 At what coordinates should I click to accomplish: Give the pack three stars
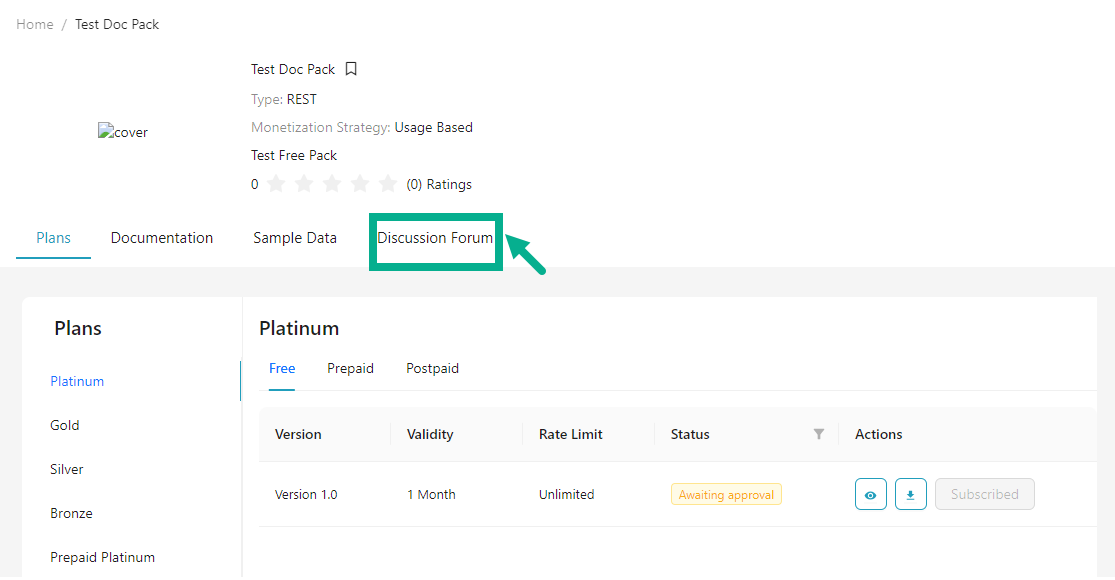[x=332, y=184]
